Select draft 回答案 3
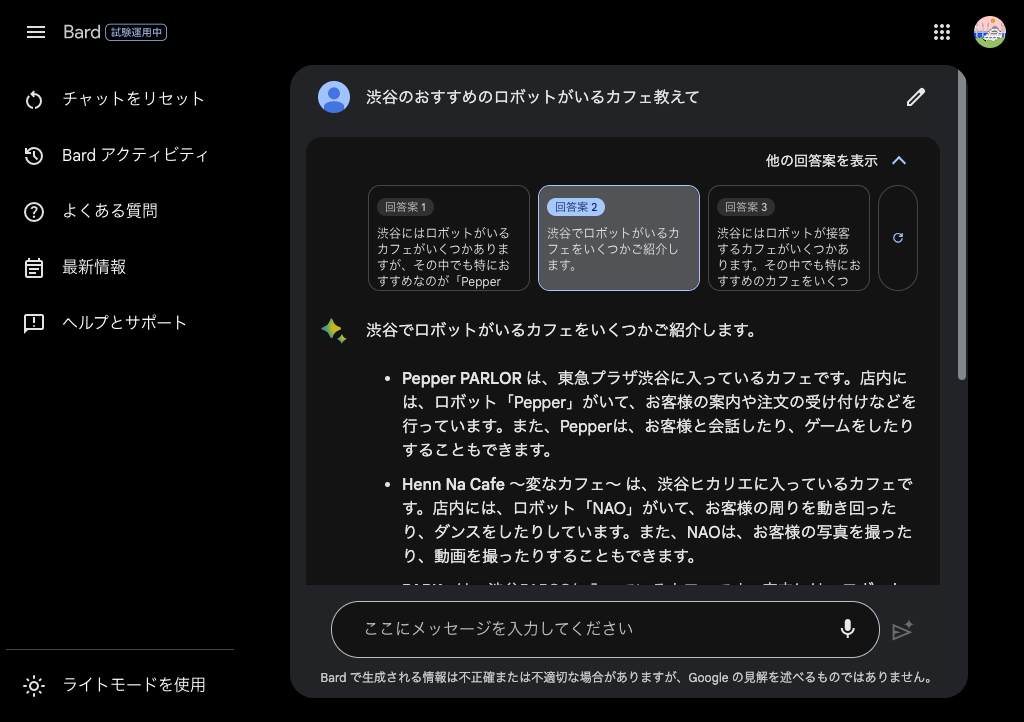The height and width of the screenshot is (722, 1024). click(788, 238)
